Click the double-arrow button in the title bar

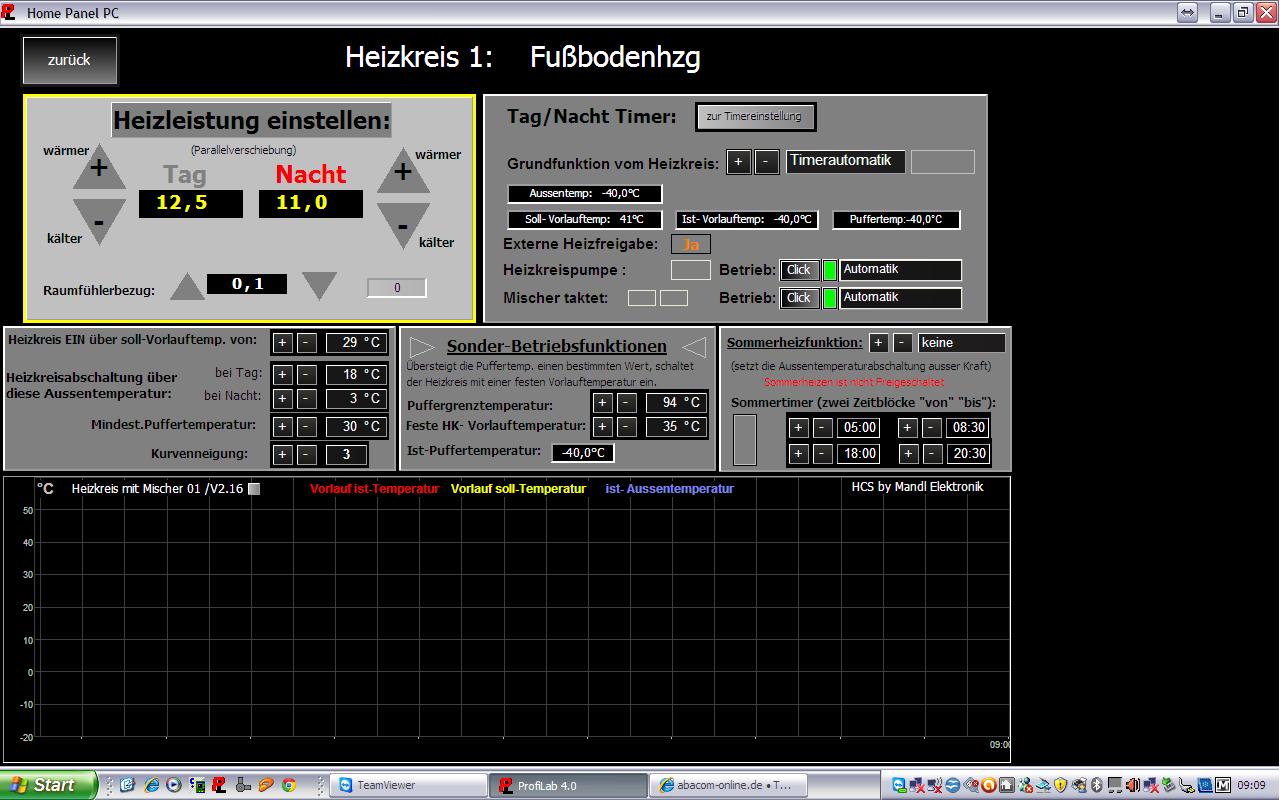point(1187,12)
